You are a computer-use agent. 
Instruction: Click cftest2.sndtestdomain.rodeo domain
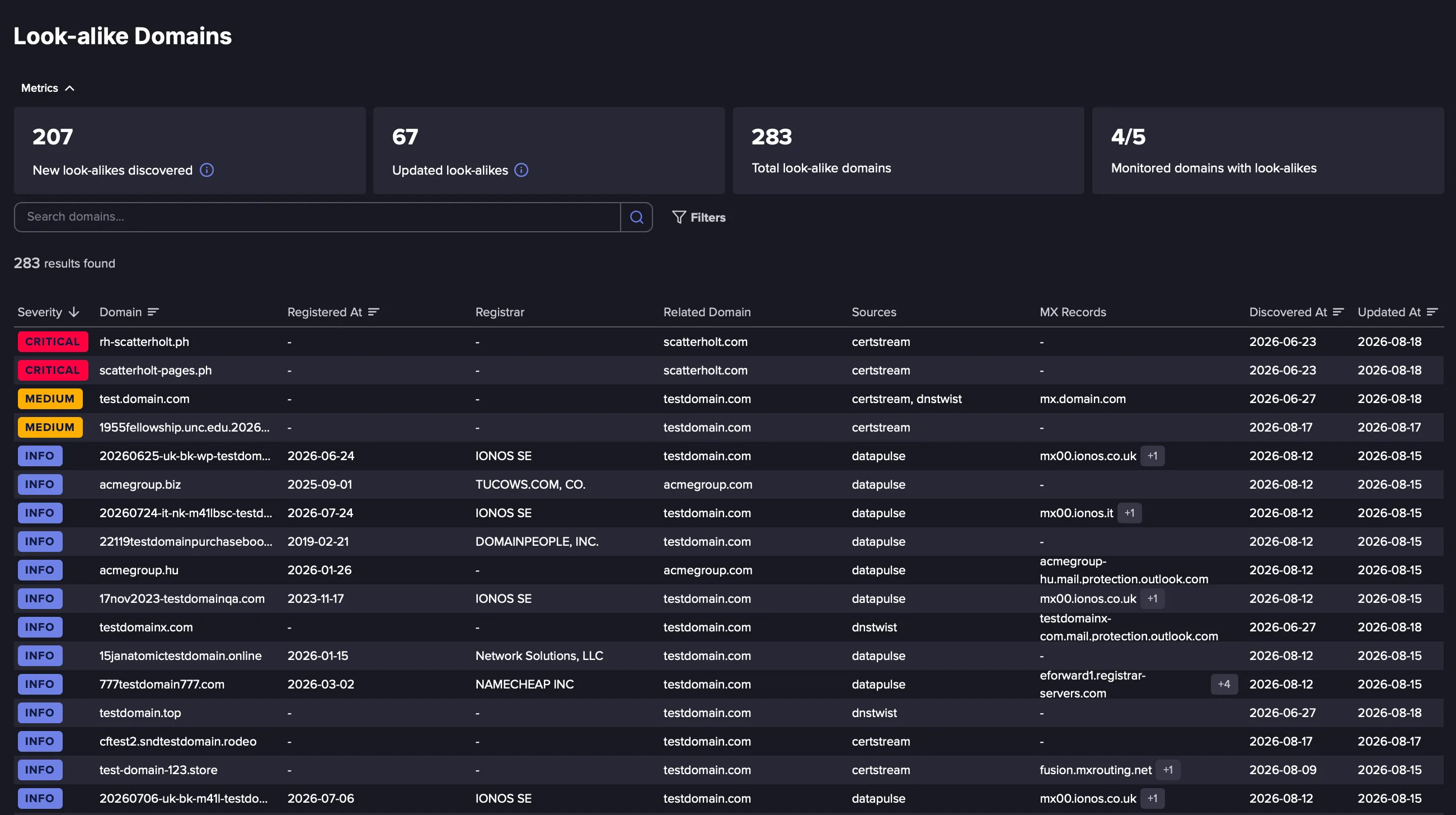click(x=178, y=742)
